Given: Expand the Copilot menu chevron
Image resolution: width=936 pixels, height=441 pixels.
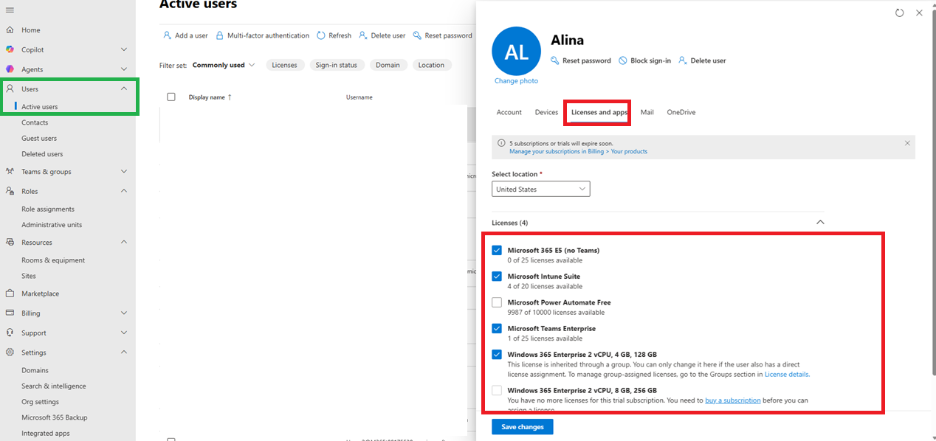Looking at the screenshot, I should pyautogui.click(x=124, y=50).
